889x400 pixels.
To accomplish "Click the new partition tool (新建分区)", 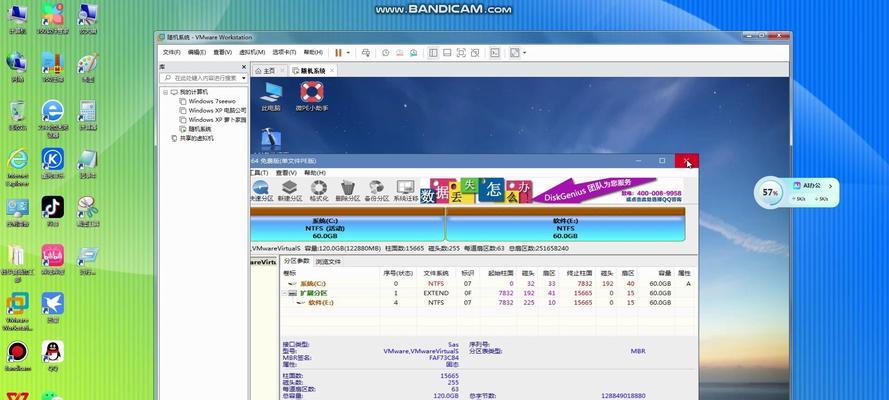I will (289, 191).
